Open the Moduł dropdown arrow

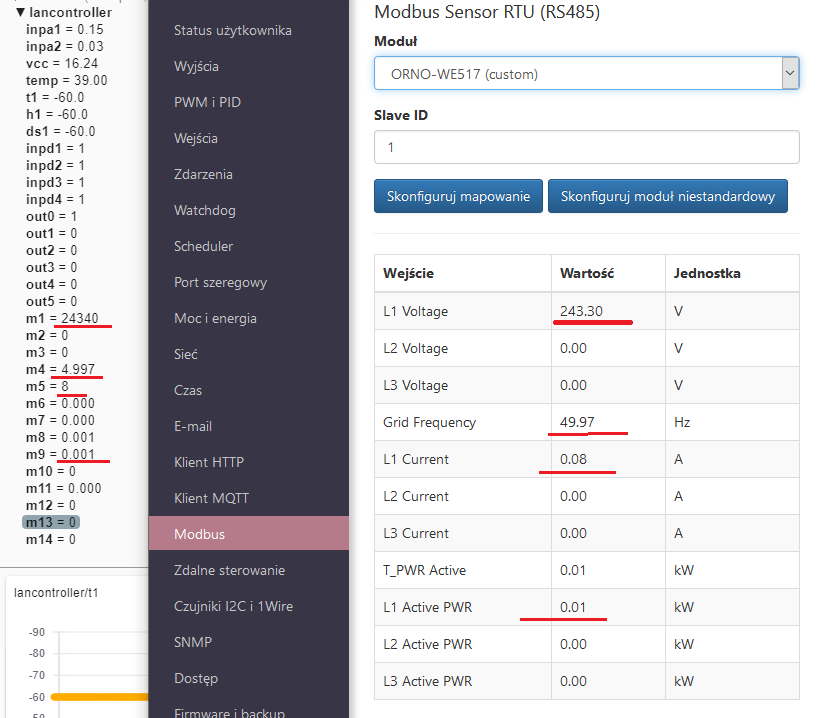(x=790, y=74)
